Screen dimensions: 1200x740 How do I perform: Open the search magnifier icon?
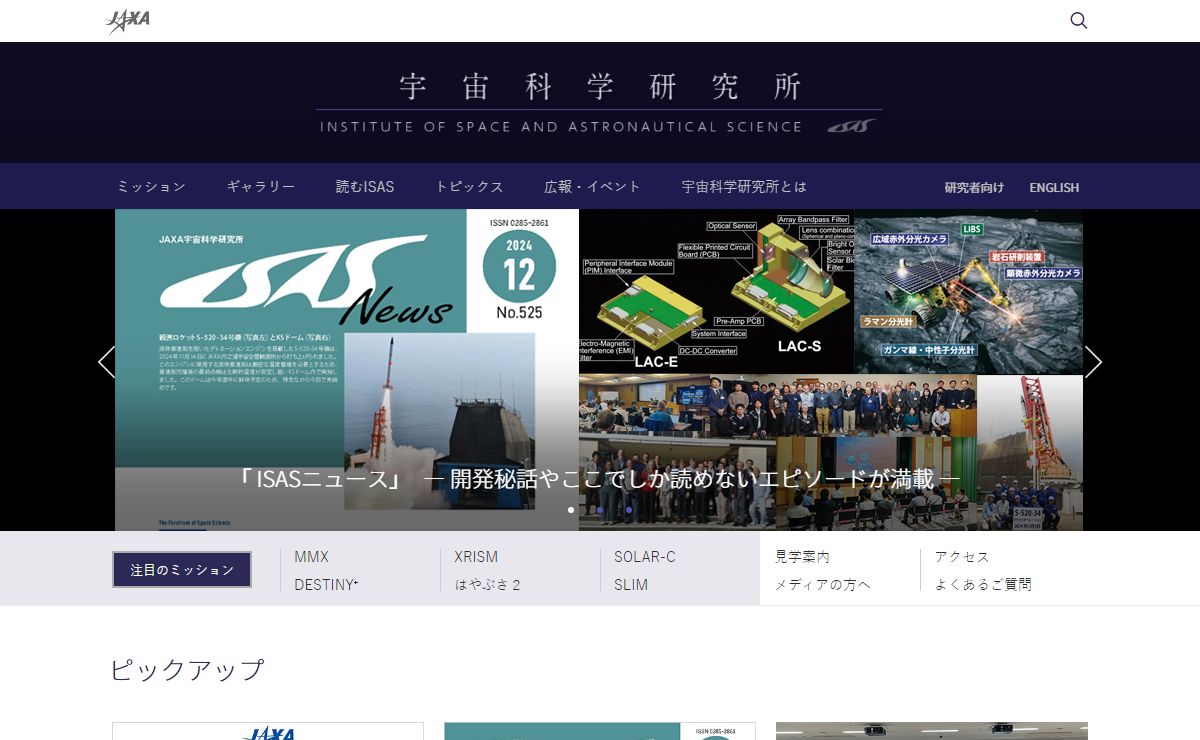tap(1078, 20)
